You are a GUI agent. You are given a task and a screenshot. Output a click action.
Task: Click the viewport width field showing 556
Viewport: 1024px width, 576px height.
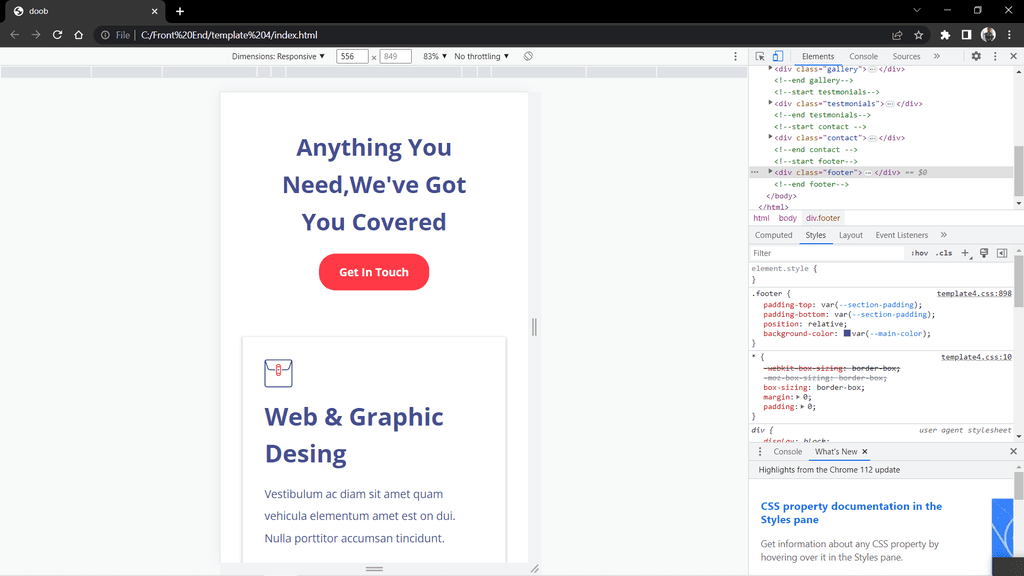pos(352,56)
